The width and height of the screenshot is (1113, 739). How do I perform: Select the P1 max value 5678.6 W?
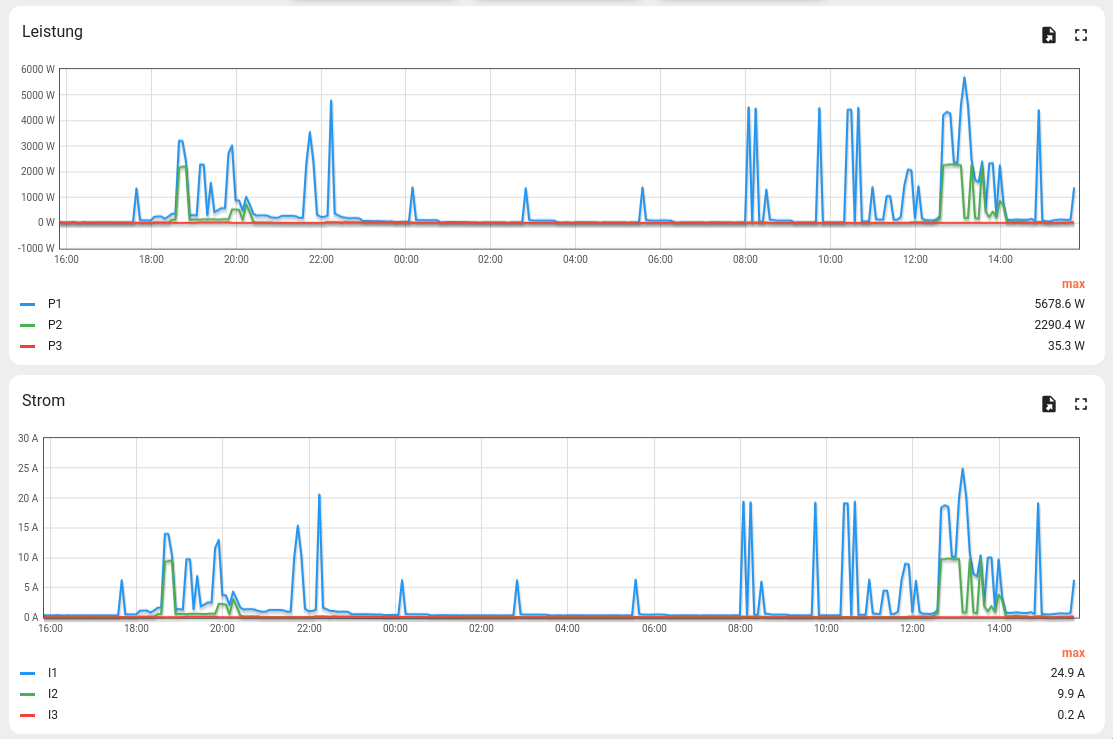(1059, 303)
